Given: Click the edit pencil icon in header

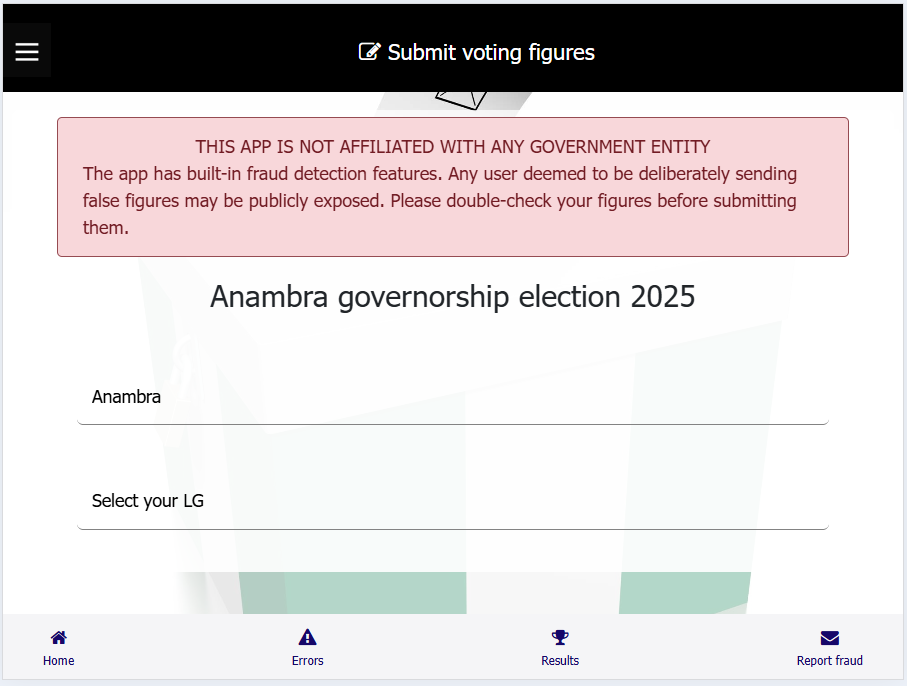Looking at the screenshot, I should [370, 51].
